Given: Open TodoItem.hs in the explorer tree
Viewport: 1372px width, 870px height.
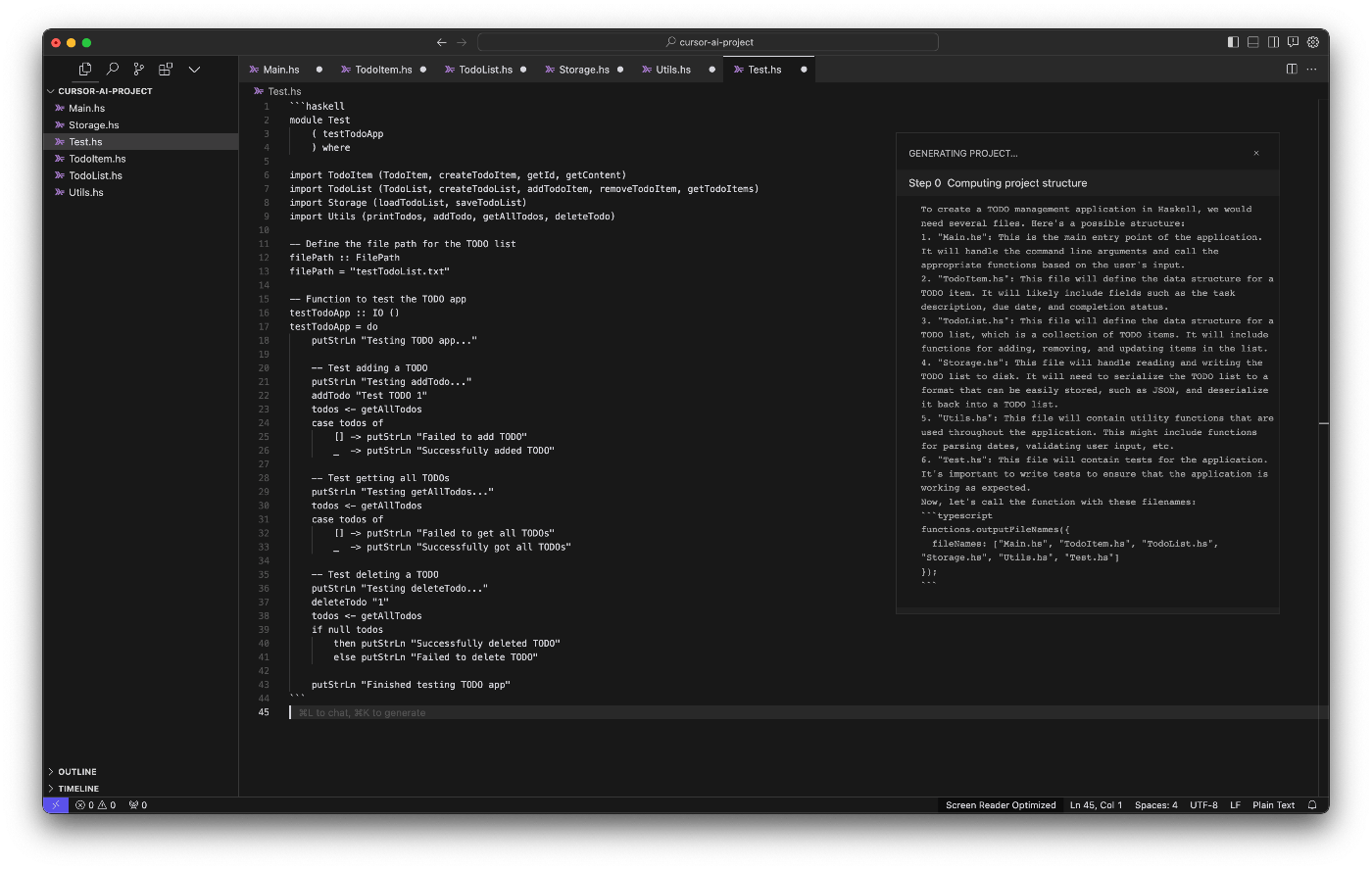Looking at the screenshot, I should pos(140,159).
